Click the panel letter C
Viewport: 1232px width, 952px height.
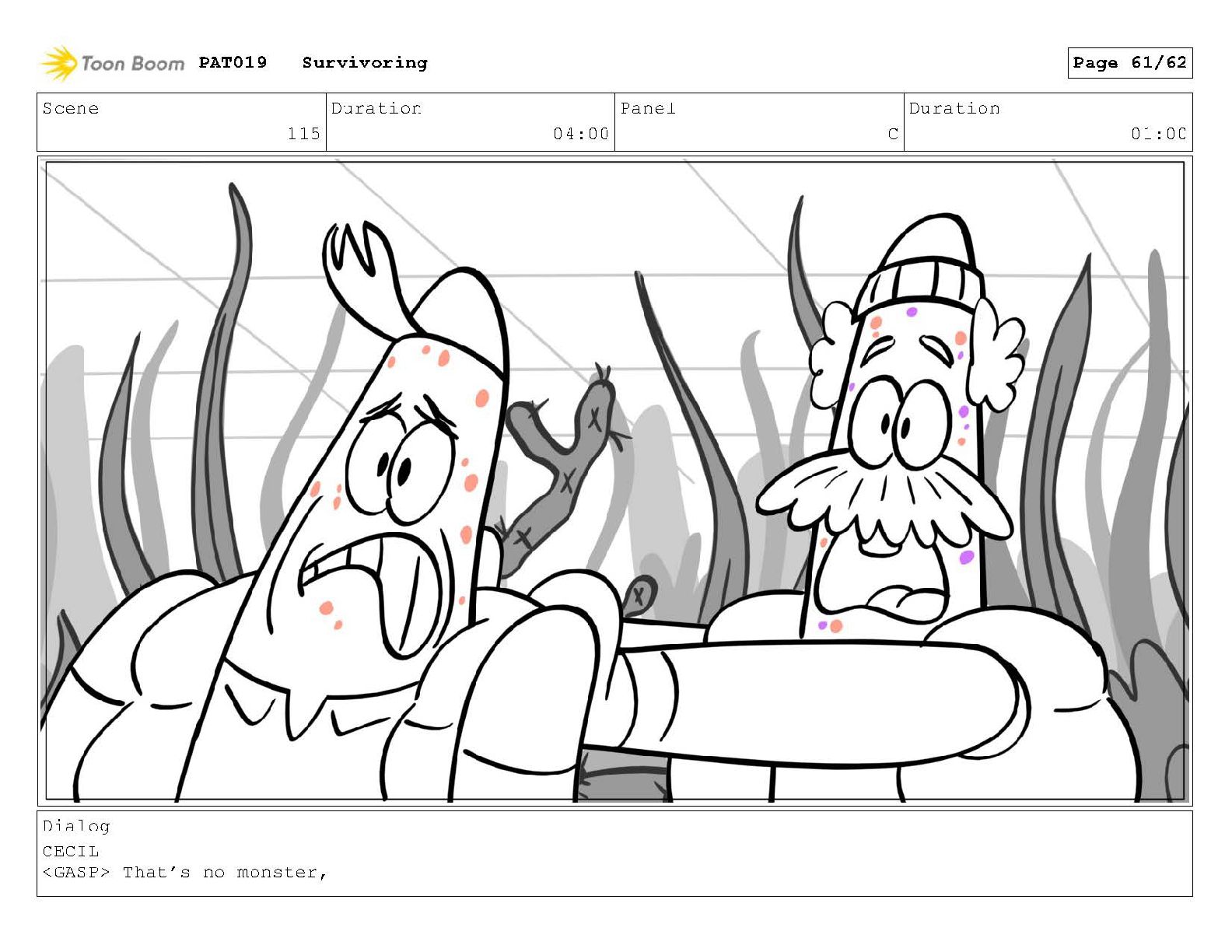893,134
